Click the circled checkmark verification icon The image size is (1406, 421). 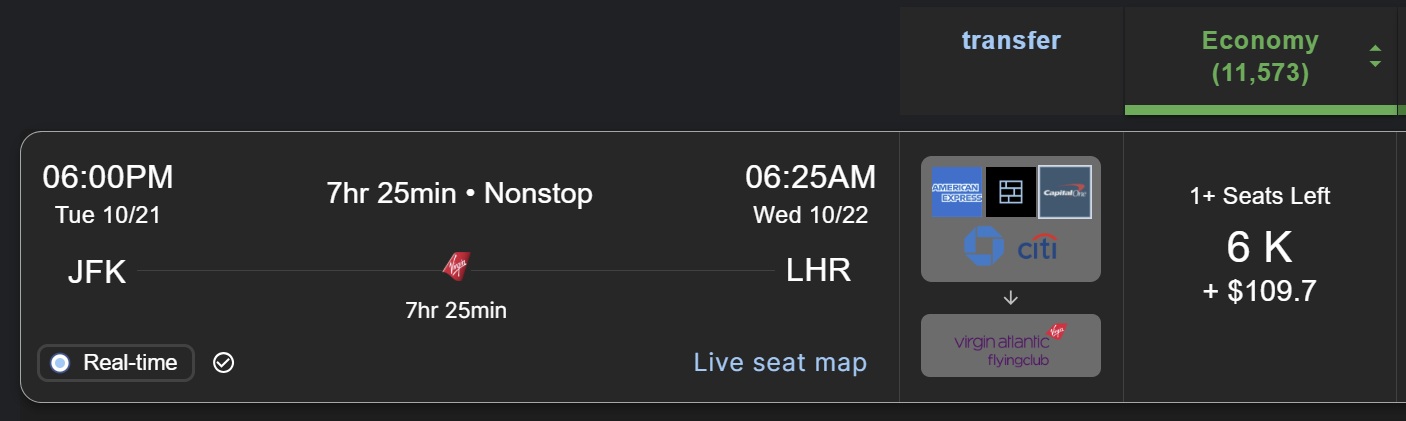(224, 362)
